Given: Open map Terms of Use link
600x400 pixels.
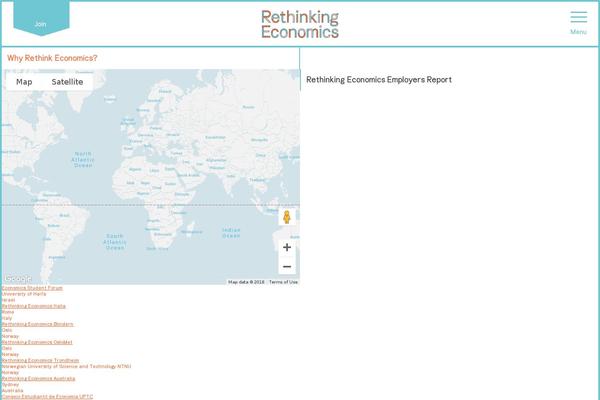Looking at the screenshot, I should coord(283,282).
